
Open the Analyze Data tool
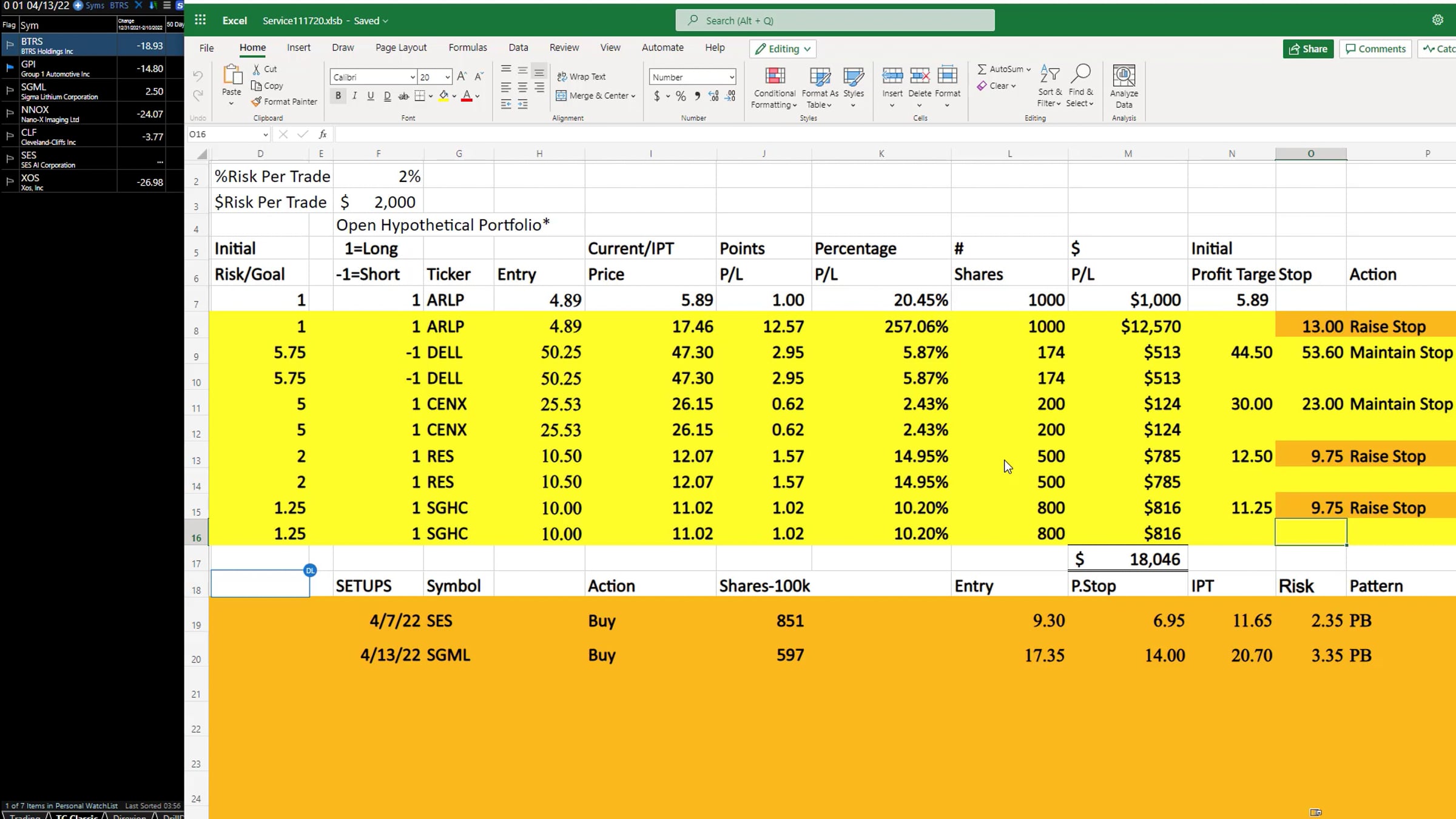(x=1124, y=87)
